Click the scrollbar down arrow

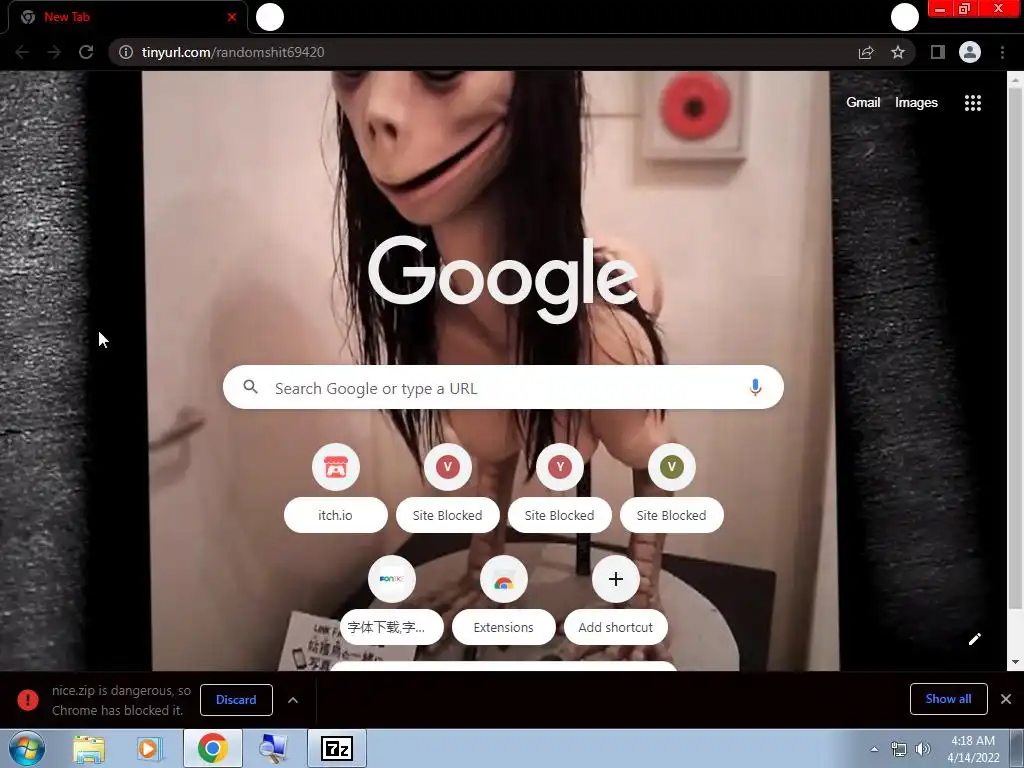coord(1015,662)
